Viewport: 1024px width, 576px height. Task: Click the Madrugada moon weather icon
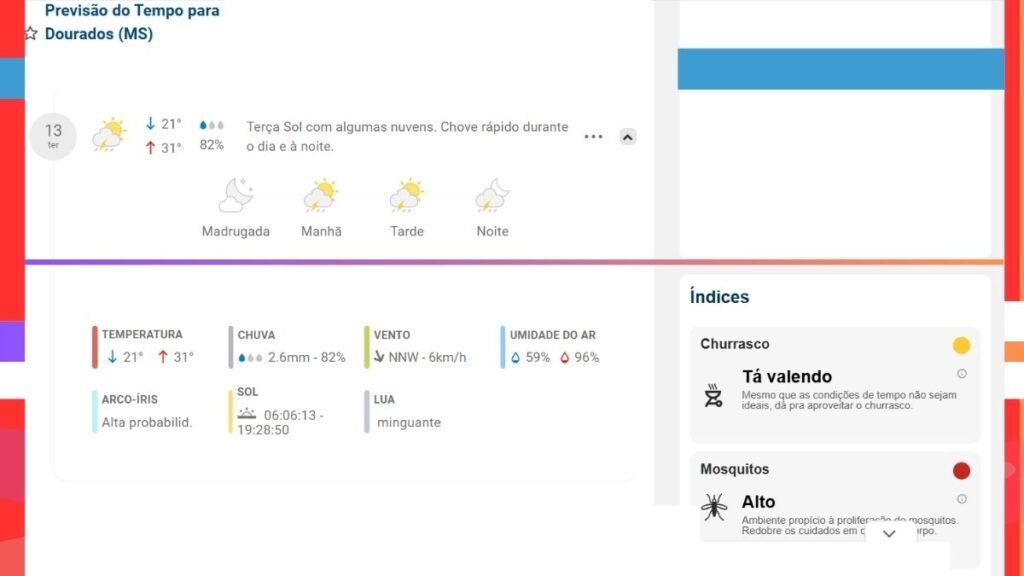(x=236, y=196)
